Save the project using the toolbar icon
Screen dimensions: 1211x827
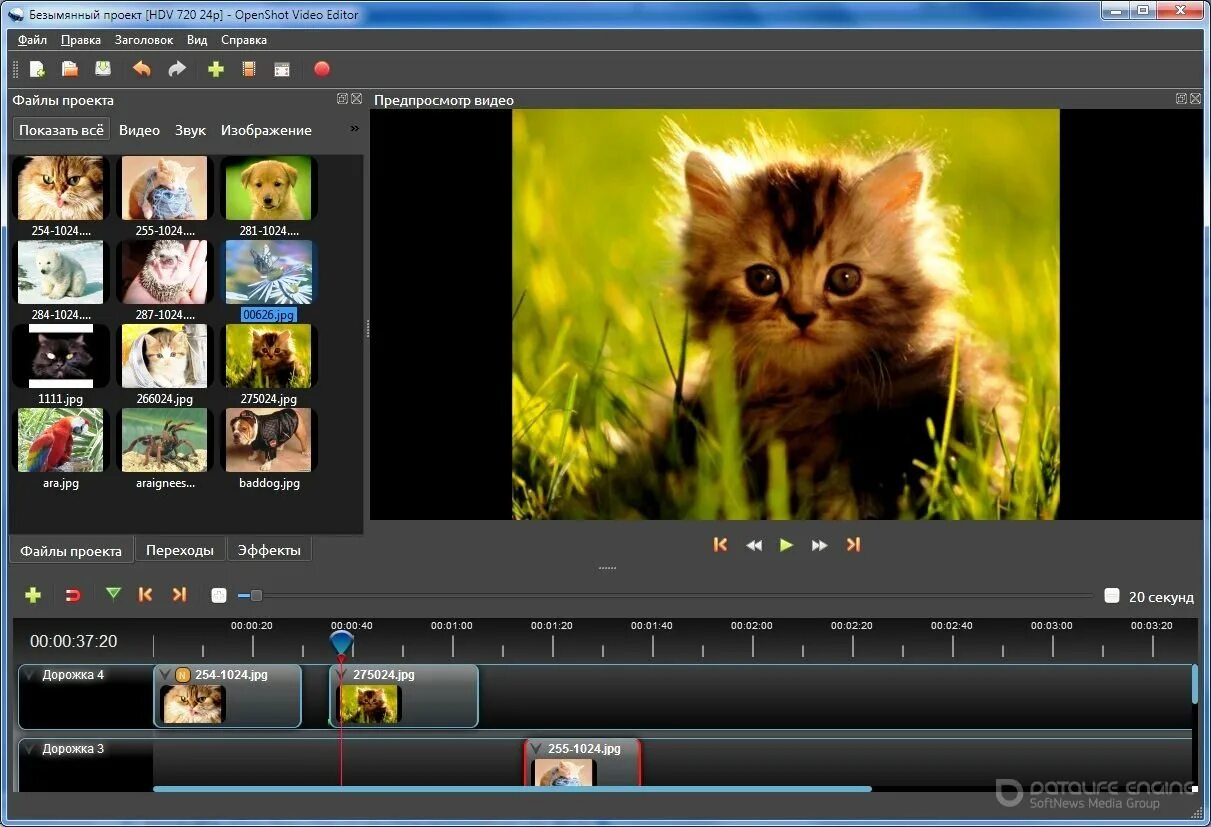coord(103,69)
